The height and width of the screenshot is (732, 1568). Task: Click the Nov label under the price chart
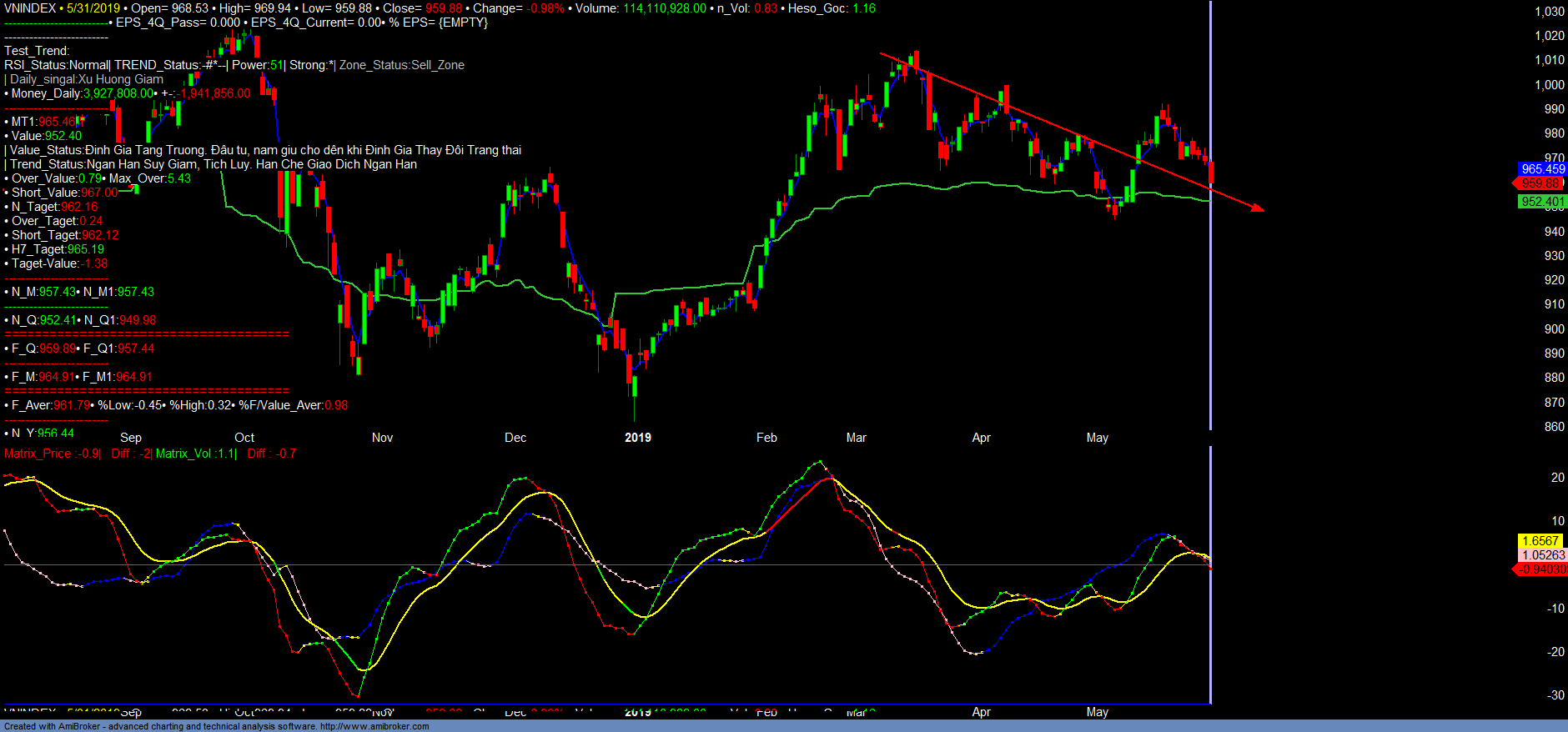tap(382, 438)
